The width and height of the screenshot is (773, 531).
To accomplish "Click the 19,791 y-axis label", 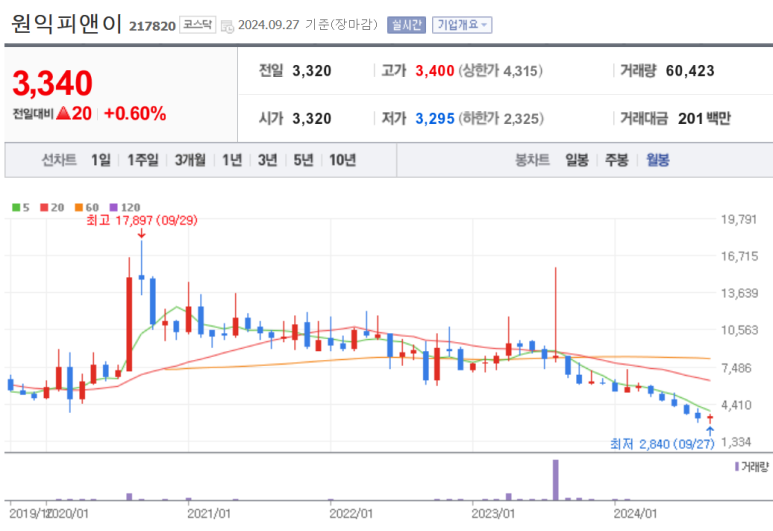I will (739, 219).
